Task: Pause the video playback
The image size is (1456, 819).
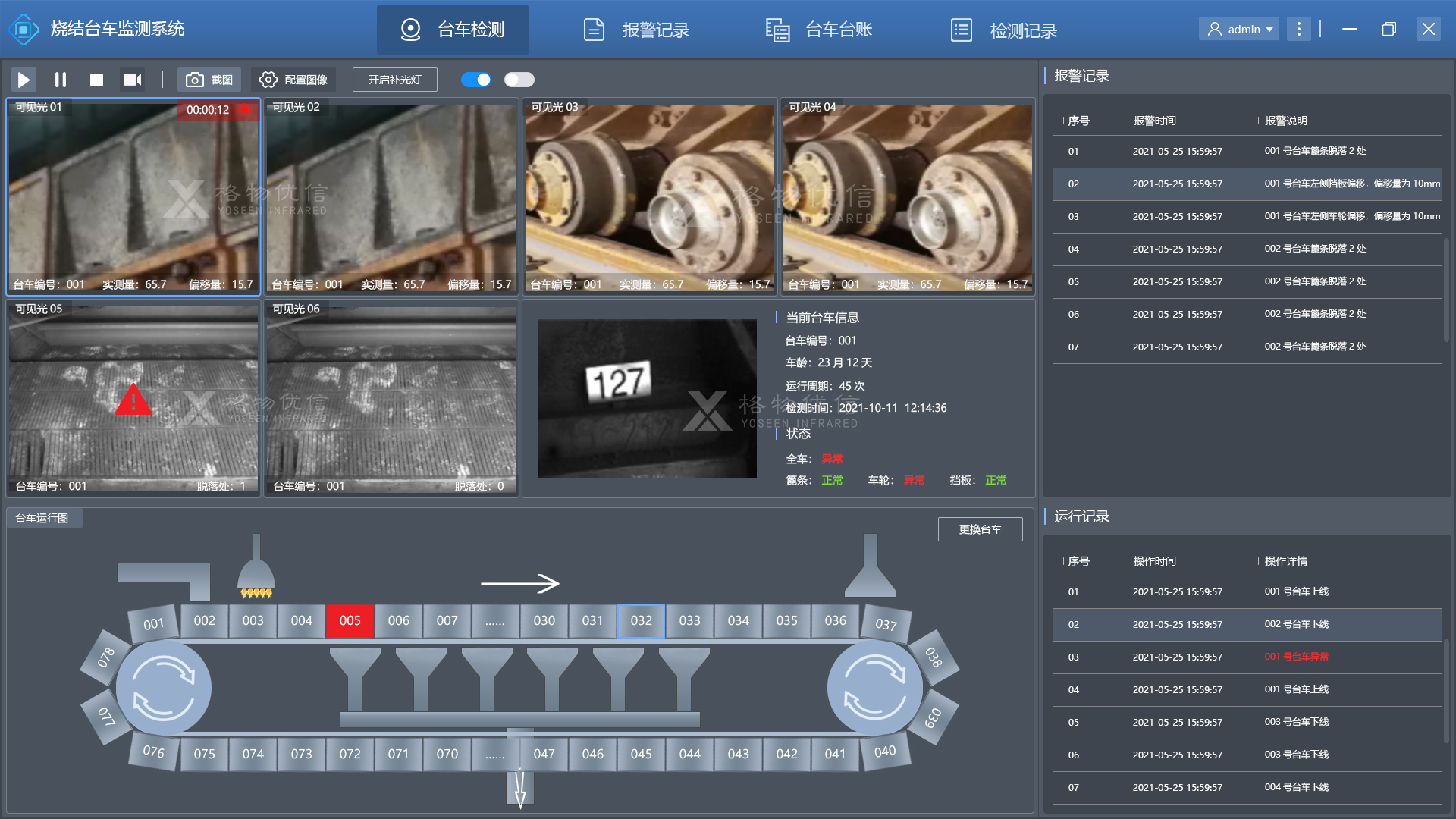Action: coord(61,80)
